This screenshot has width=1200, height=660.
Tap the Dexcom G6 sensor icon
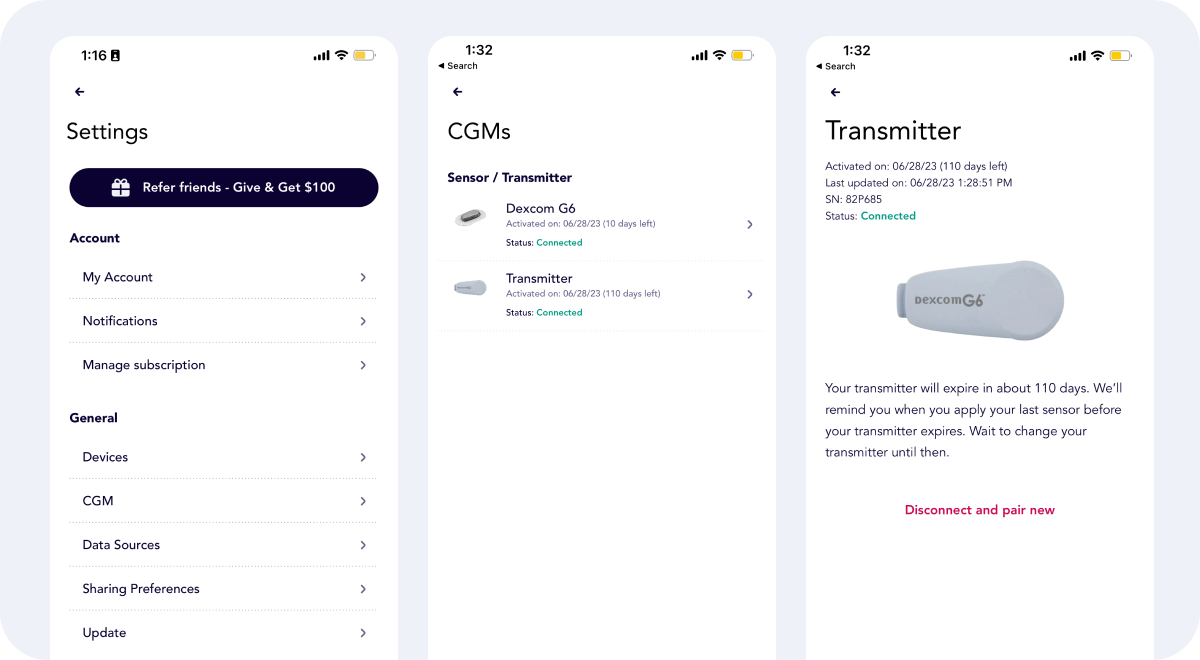pos(470,217)
